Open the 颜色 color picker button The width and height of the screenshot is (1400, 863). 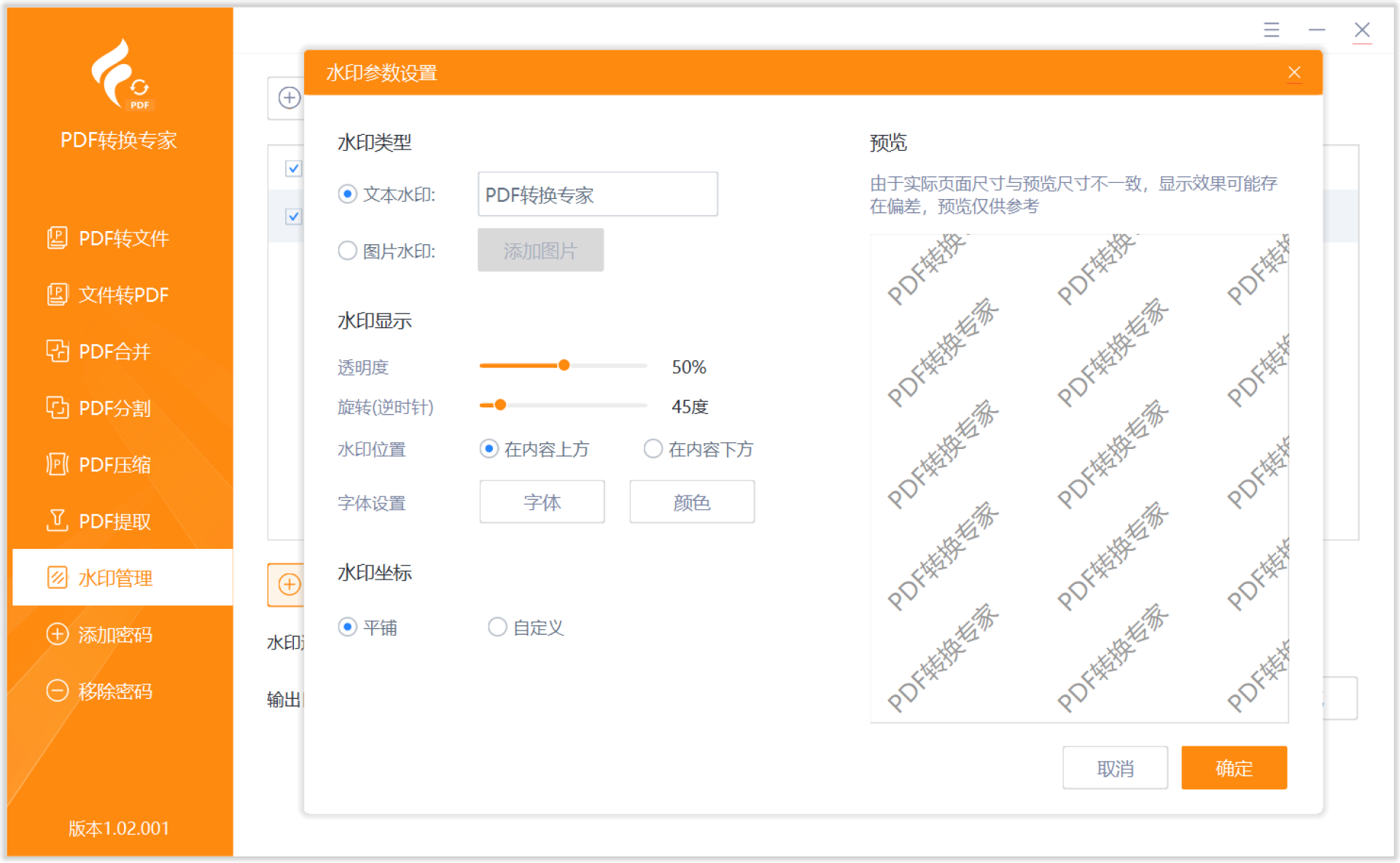tap(691, 501)
